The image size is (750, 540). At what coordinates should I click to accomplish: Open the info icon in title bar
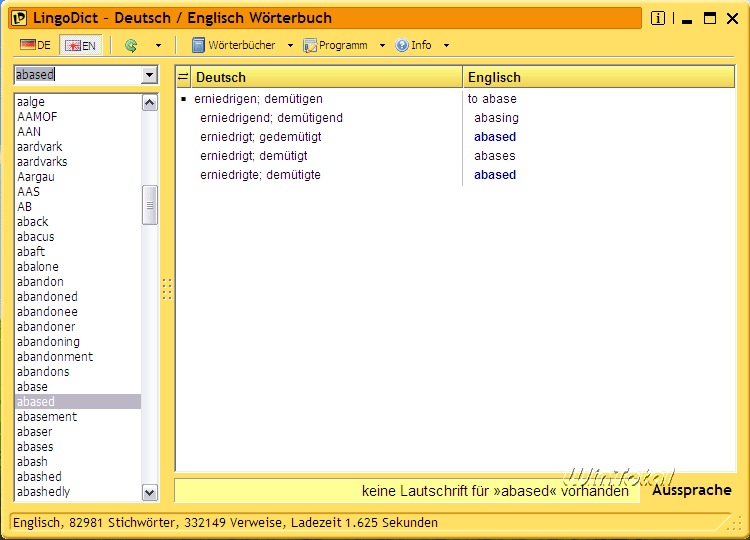coord(658,18)
